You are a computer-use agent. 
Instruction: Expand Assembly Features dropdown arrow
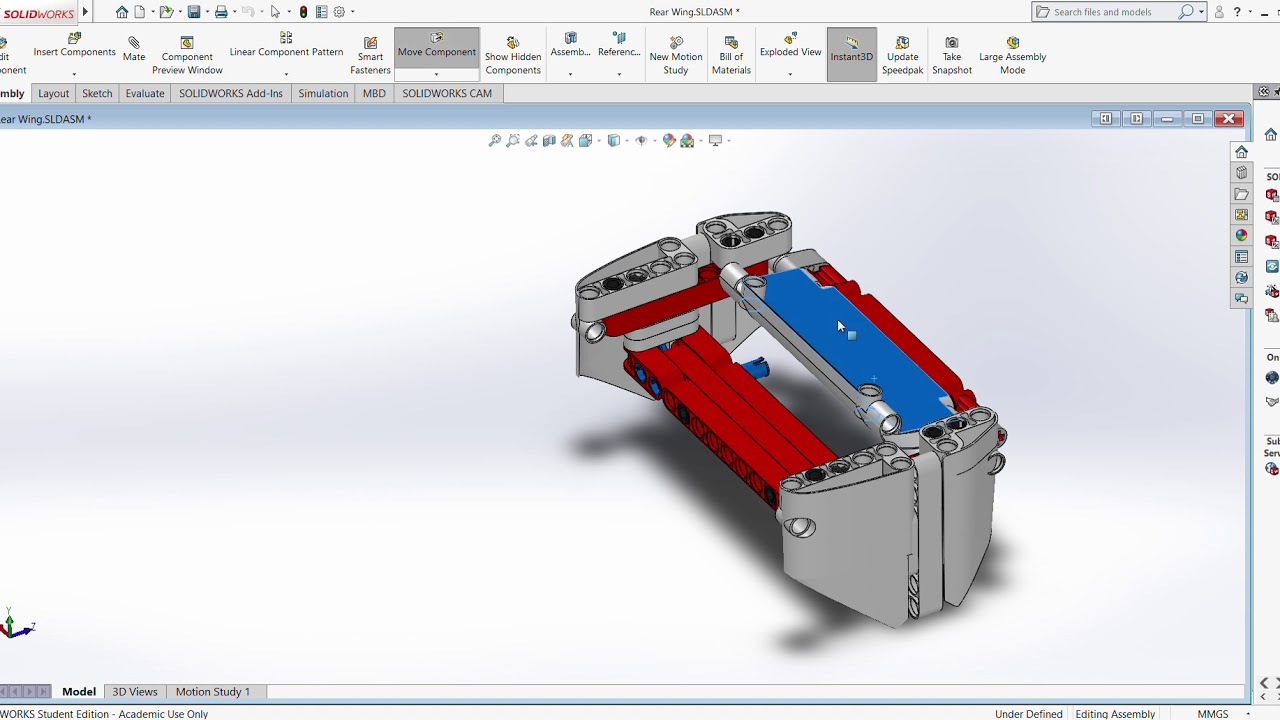point(570,74)
